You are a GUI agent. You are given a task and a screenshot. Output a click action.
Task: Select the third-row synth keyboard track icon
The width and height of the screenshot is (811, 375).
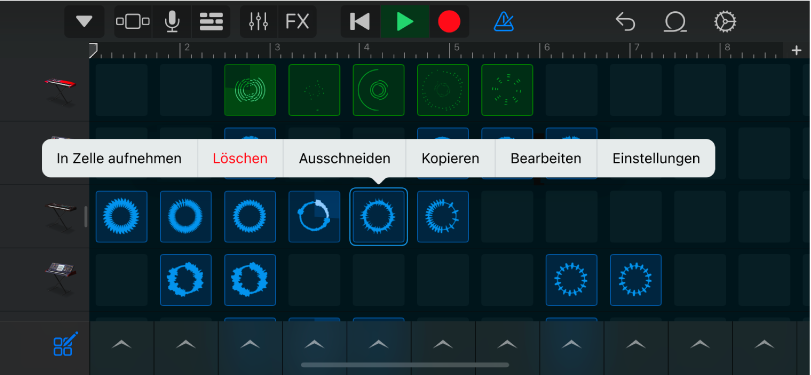point(61,216)
